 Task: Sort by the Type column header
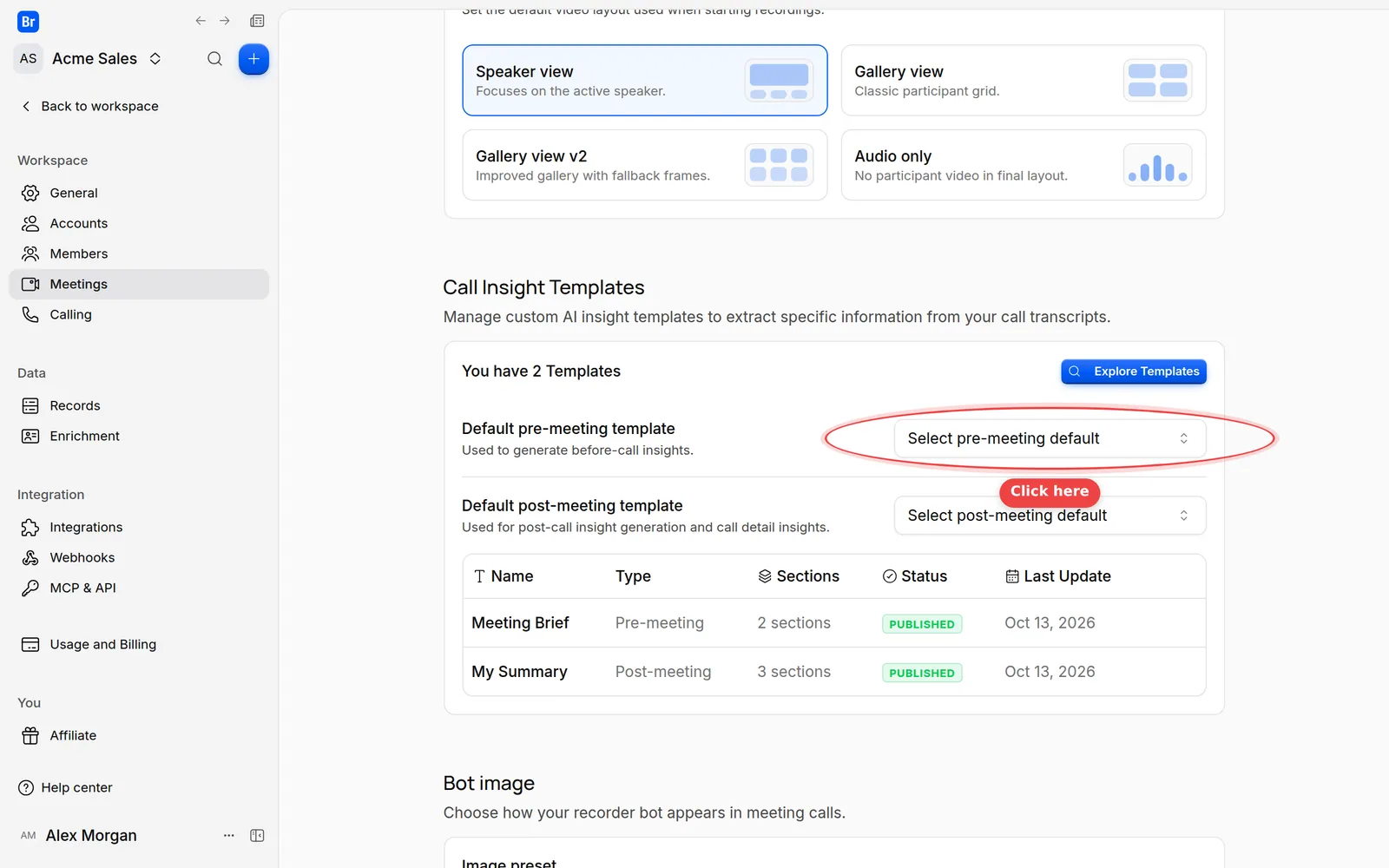point(633,576)
